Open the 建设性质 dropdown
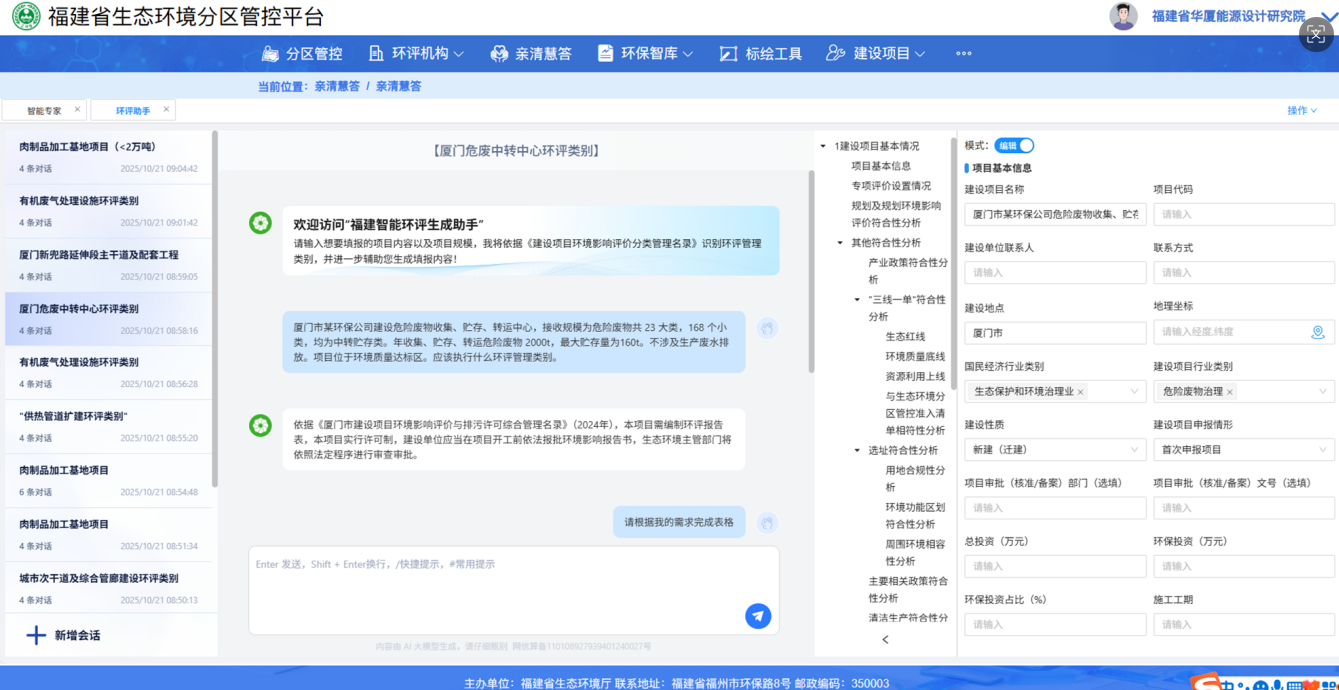The height and width of the screenshot is (690, 1339). point(1054,450)
